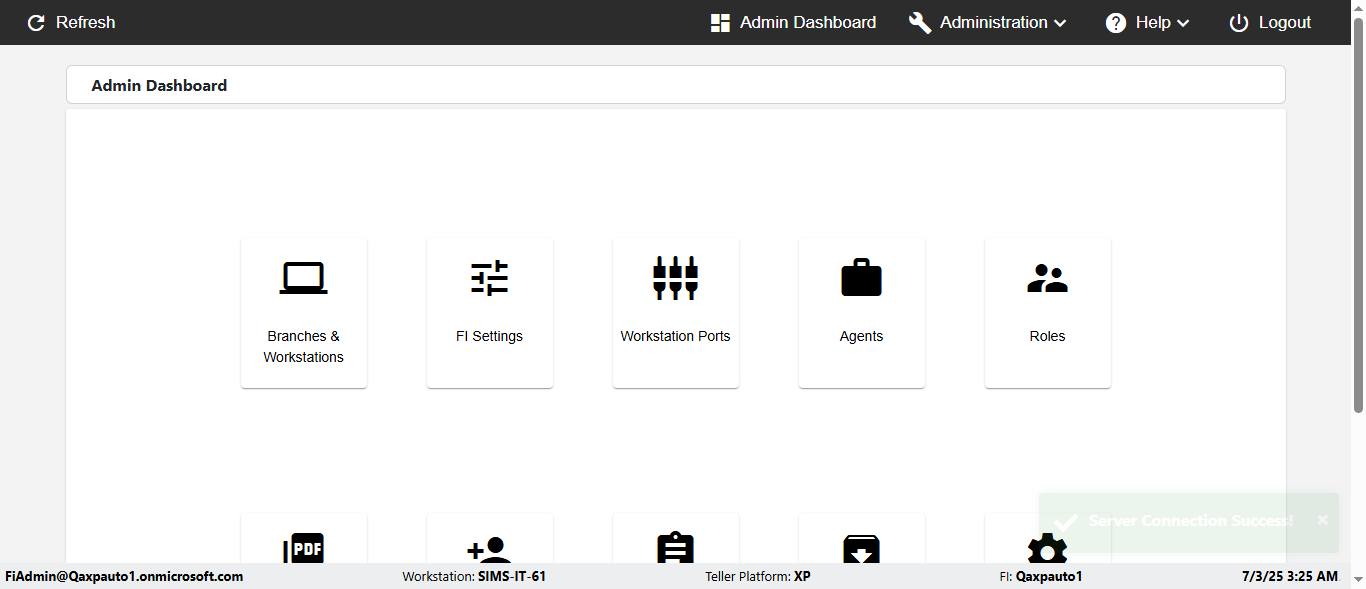
Task: Click the FI: Qaxpauto1 status text
Action: coord(1040,576)
